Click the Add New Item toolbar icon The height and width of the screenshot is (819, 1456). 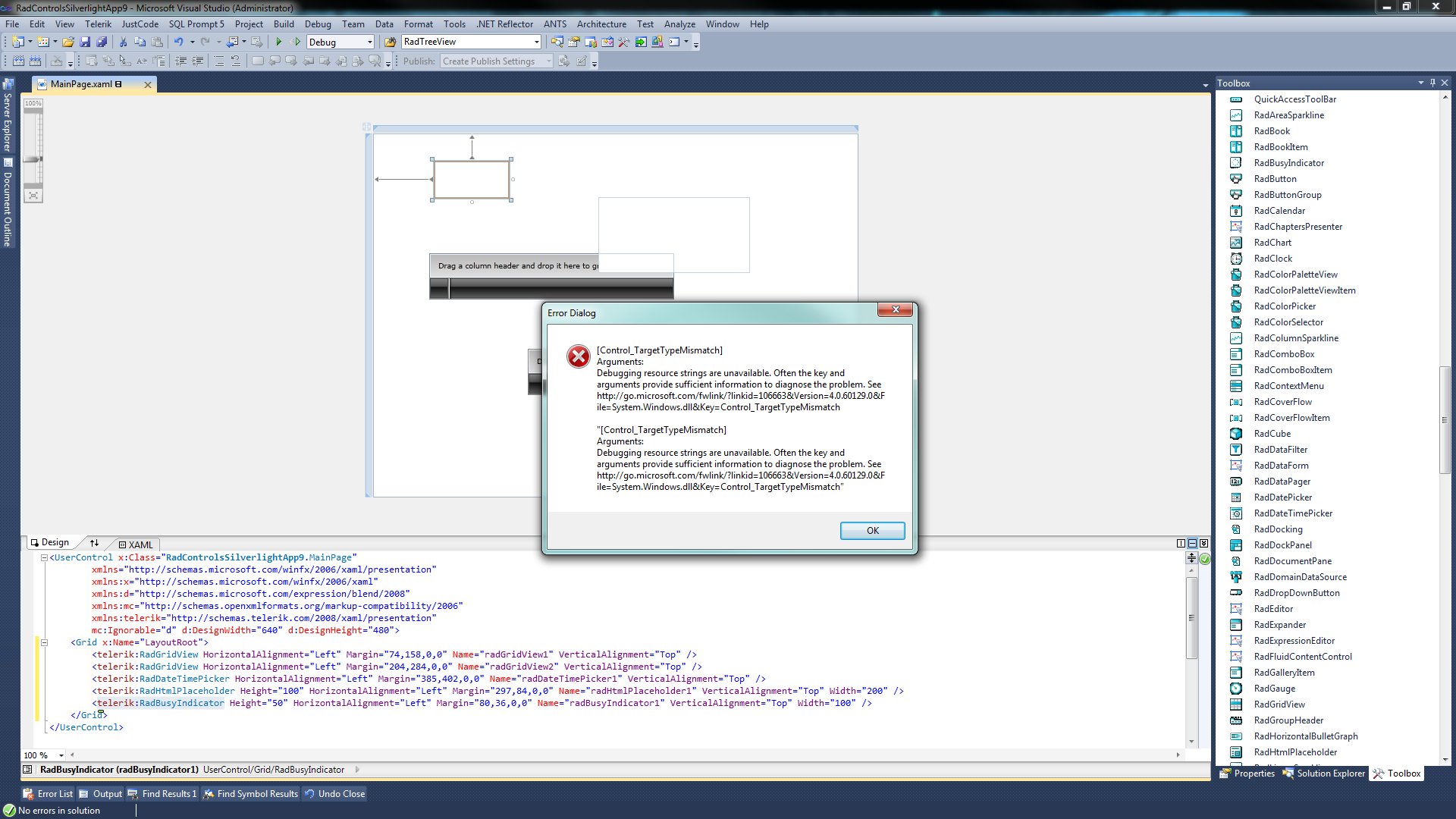[x=43, y=42]
